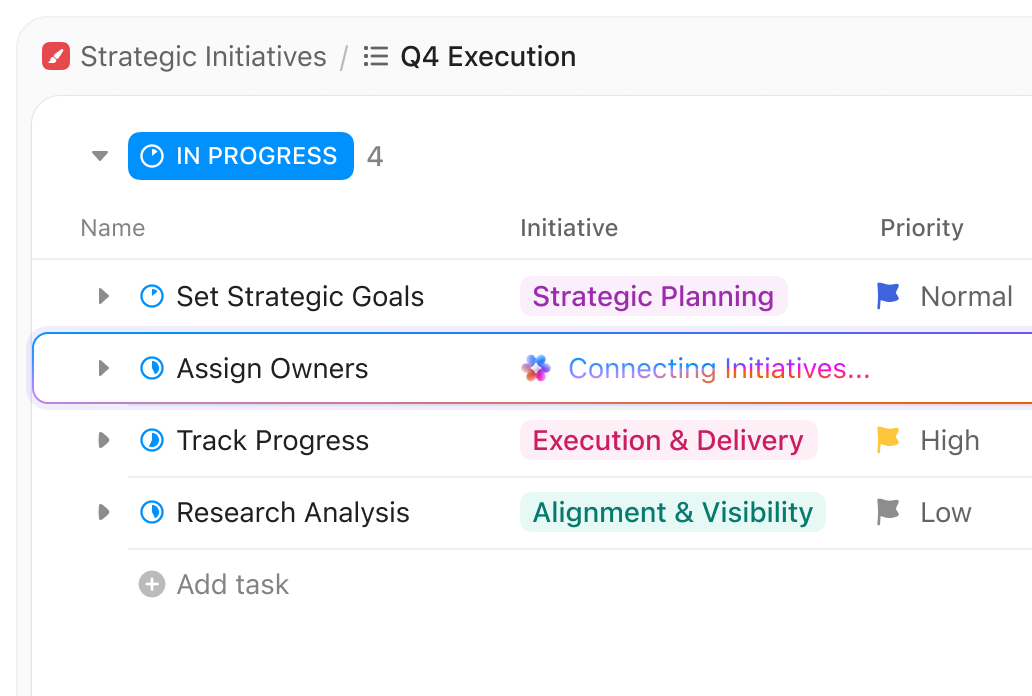
Task: Select Q4 Execution in the breadcrumb
Action: click(488, 56)
